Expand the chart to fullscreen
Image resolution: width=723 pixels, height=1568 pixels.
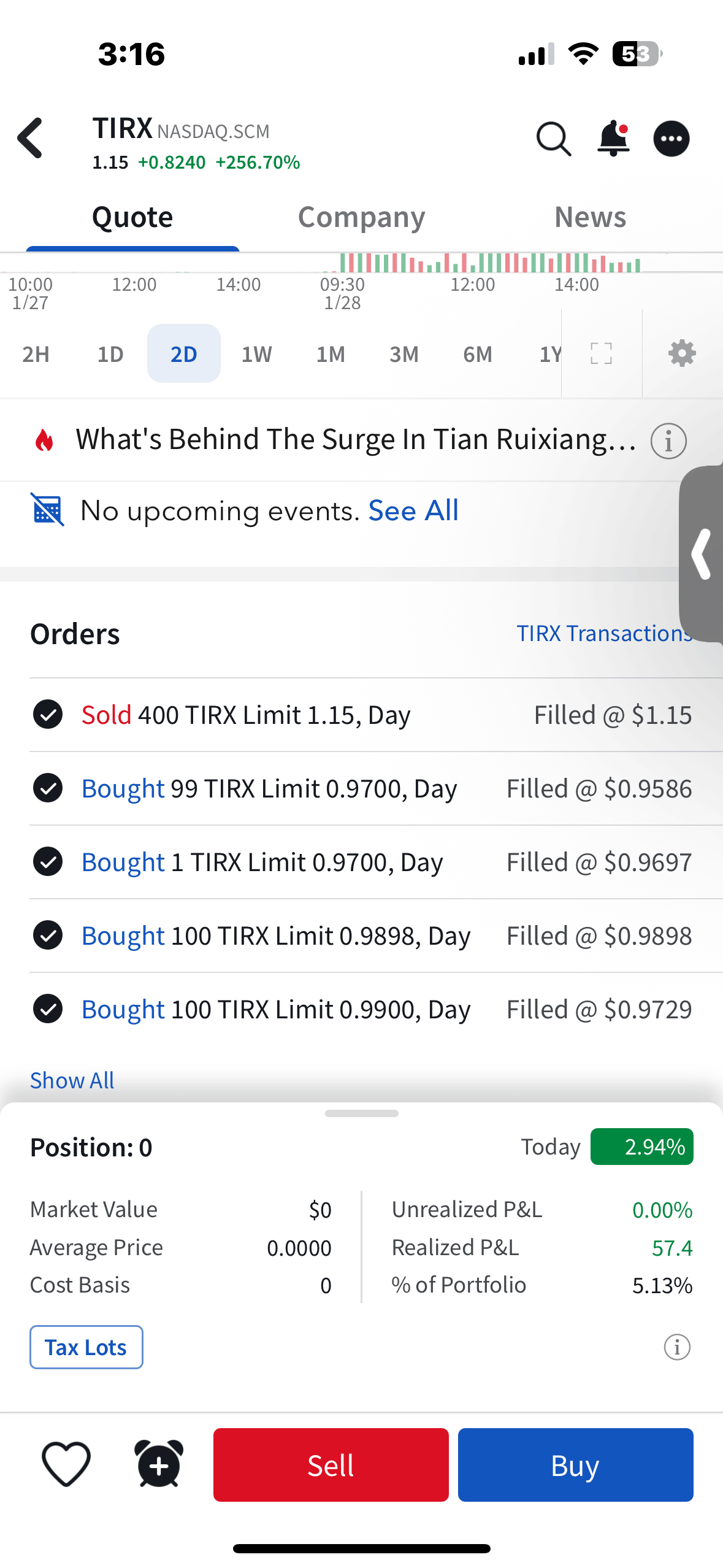click(601, 354)
